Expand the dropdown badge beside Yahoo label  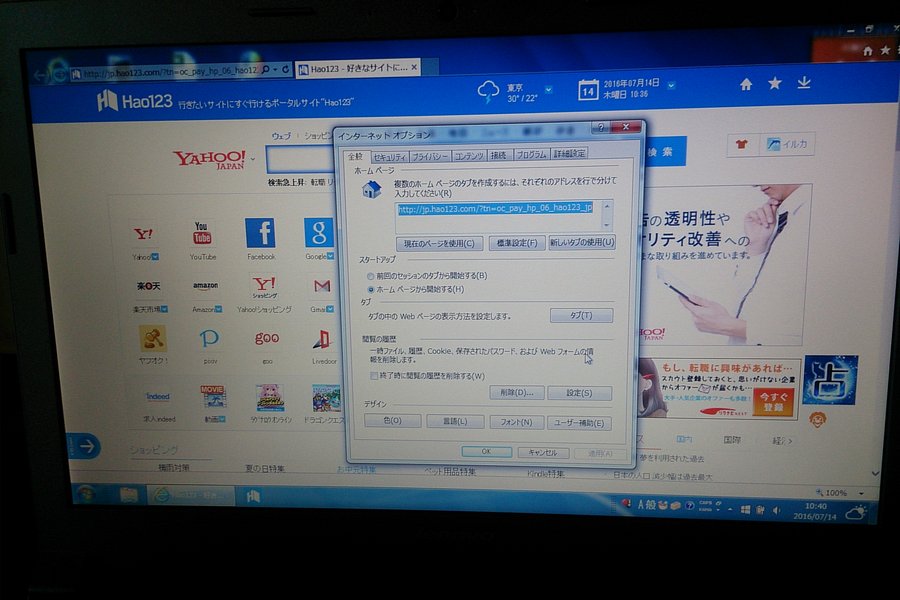155,257
